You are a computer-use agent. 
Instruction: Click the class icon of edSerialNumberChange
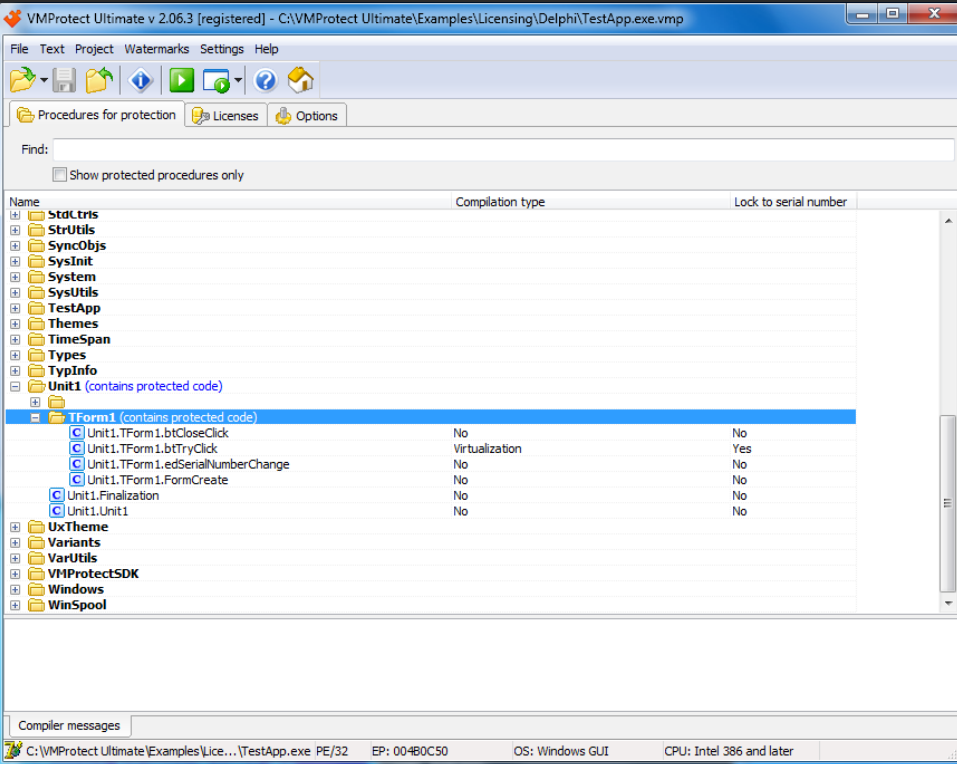[77, 464]
